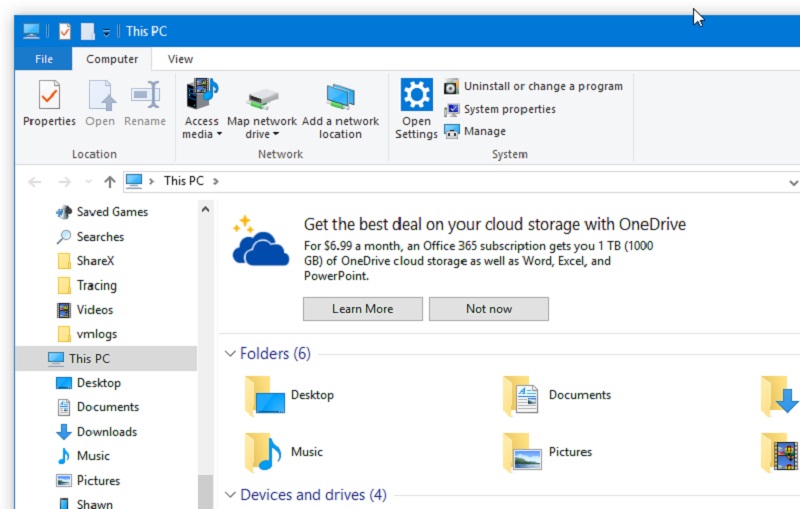This screenshot has width=800, height=509.
Task: Select This PC in navigation pane
Action: pyautogui.click(x=106, y=359)
